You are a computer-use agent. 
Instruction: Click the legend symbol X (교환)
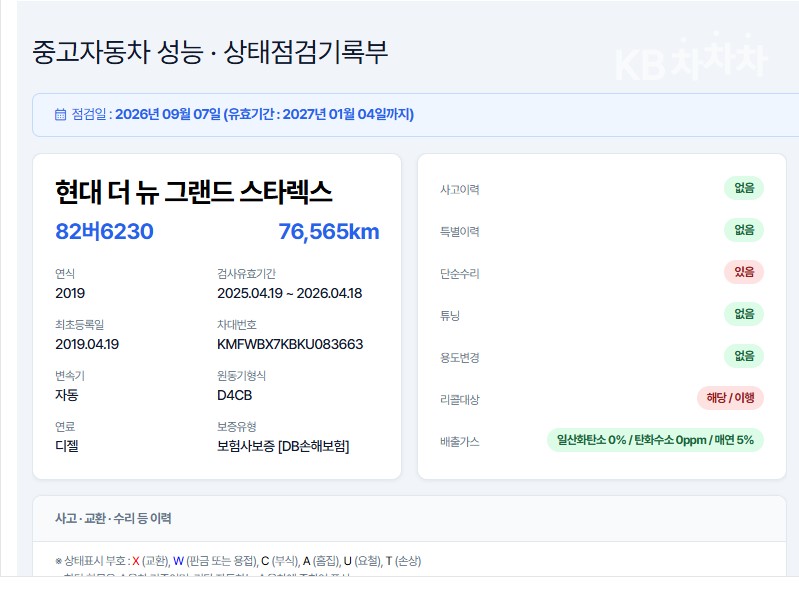coord(151,561)
